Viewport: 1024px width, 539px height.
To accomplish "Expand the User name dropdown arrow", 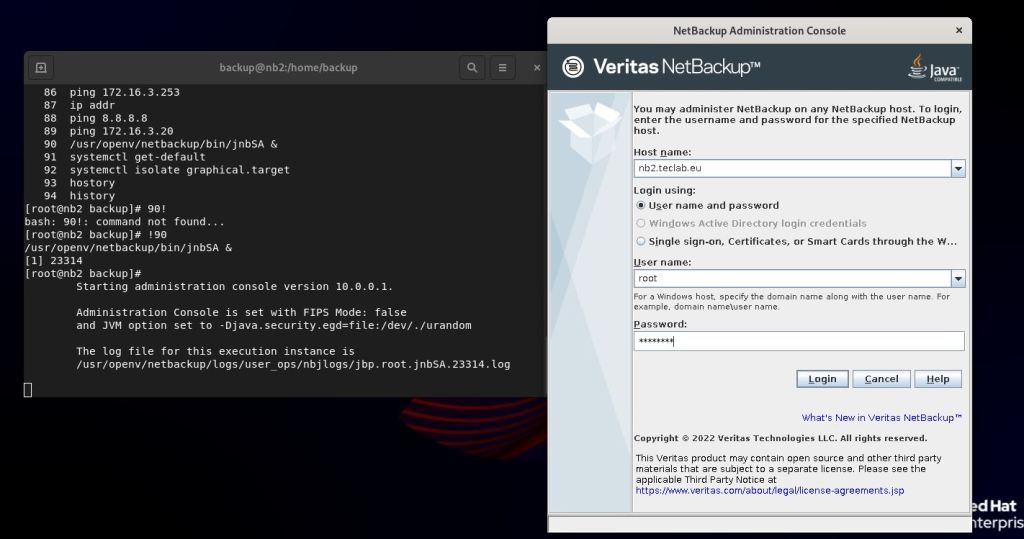I will coord(958,279).
